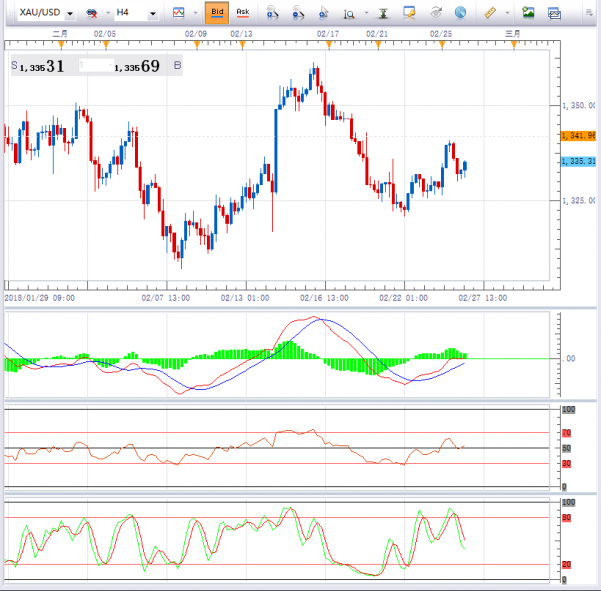The image size is (601, 591).
Task: Click the framed chart picture icon
Action: point(553,13)
